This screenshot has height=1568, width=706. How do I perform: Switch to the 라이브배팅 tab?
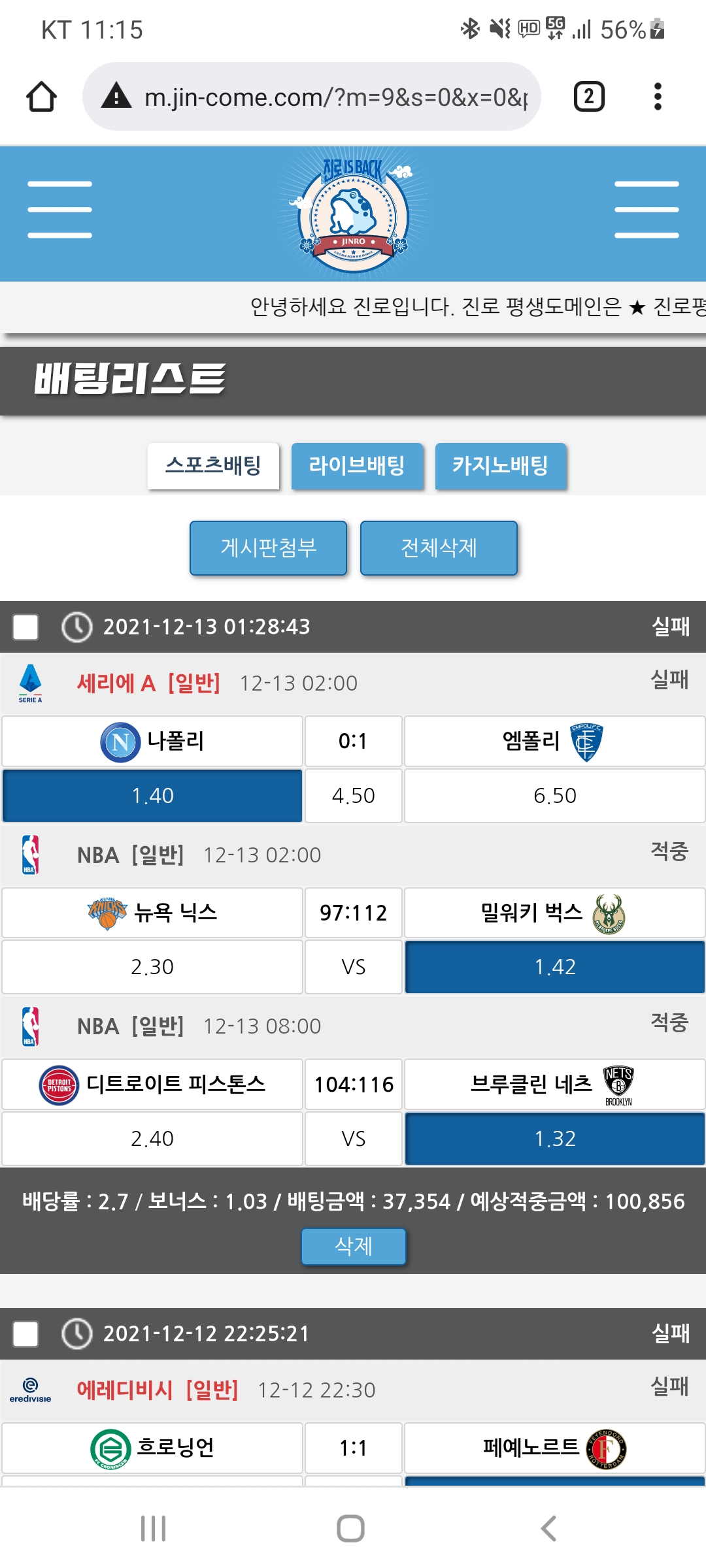[357, 466]
